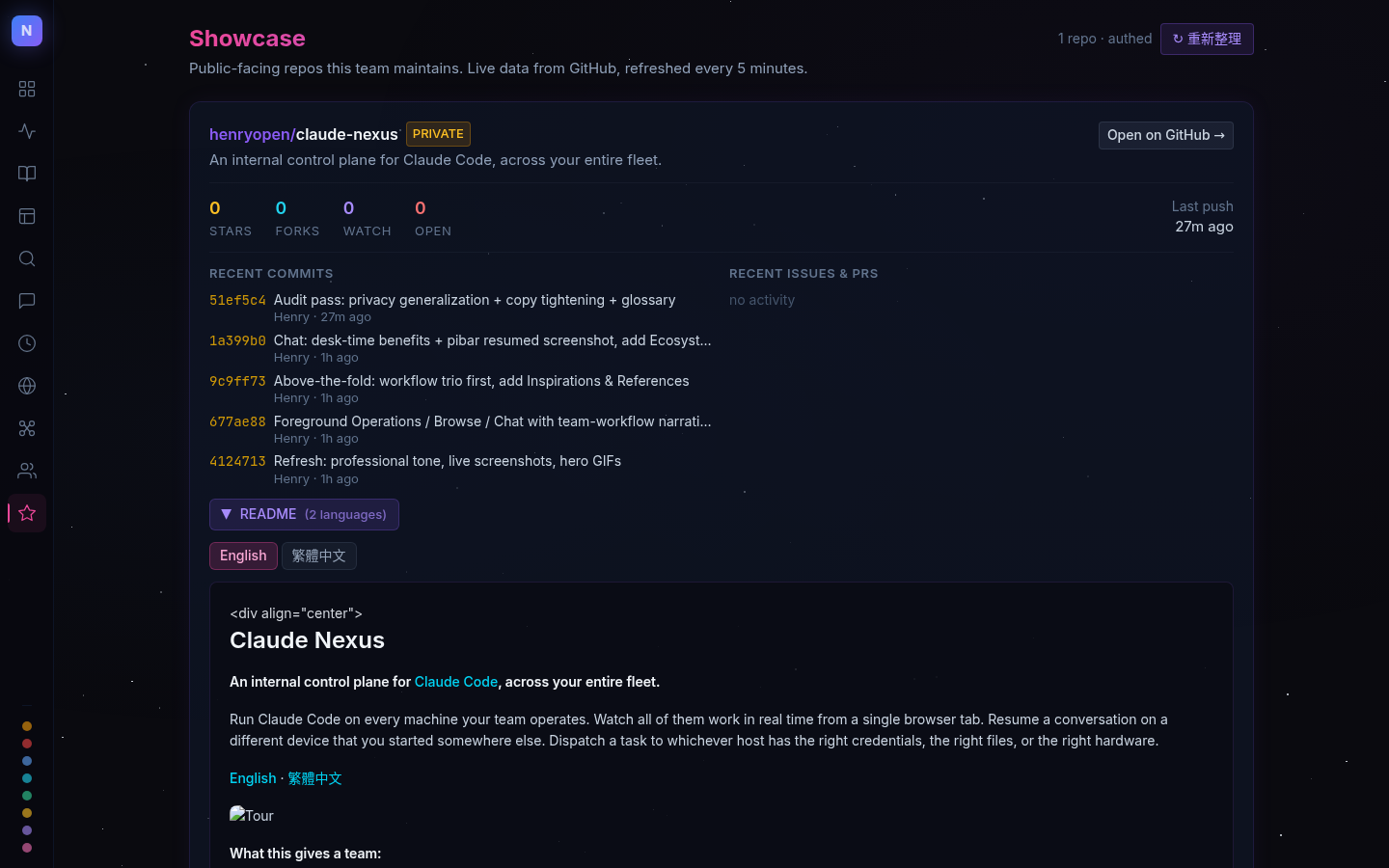This screenshot has width=1389, height=868.
Task: Click the "Audit pass: privacy generalization" commit message
Action: [x=475, y=300]
